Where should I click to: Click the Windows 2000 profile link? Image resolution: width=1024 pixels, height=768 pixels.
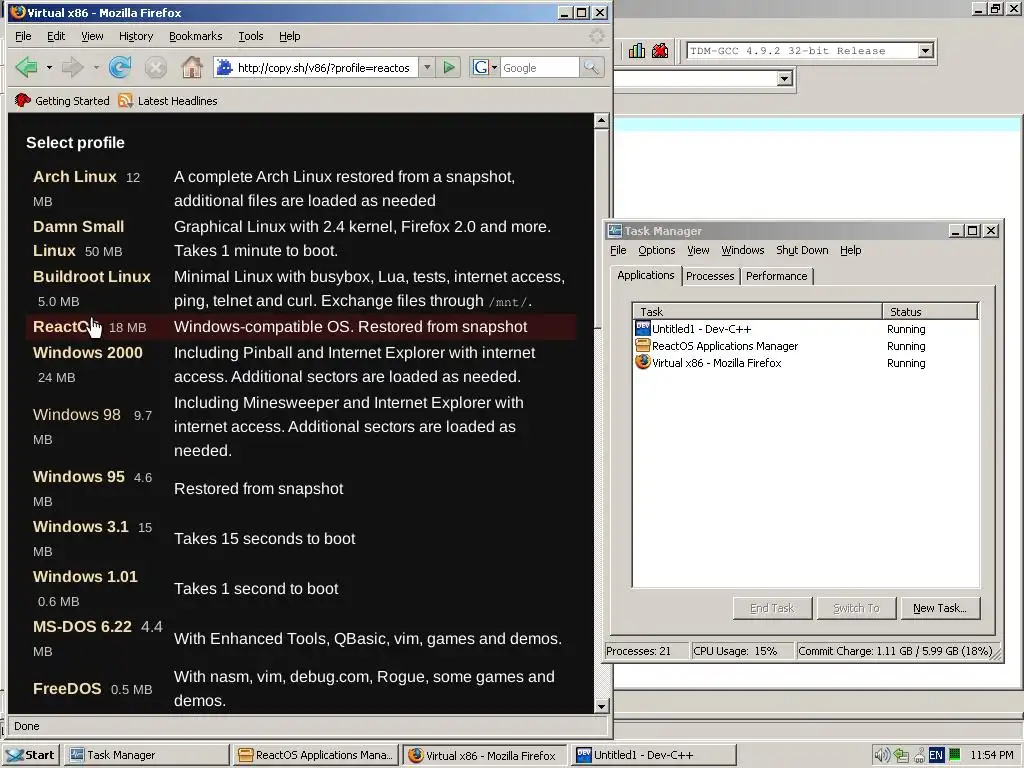pyautogui.click(x=88, y=353)
